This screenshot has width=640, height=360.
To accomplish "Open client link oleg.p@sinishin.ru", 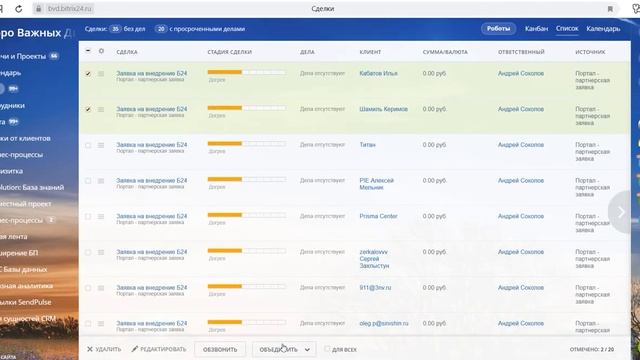I will point(384,323).
